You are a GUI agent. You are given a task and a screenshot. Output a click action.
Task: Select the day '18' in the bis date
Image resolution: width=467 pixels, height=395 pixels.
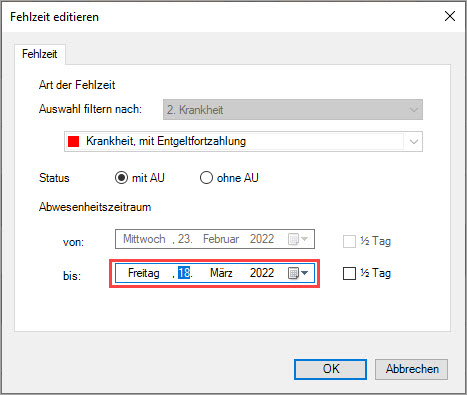(184, 273)
